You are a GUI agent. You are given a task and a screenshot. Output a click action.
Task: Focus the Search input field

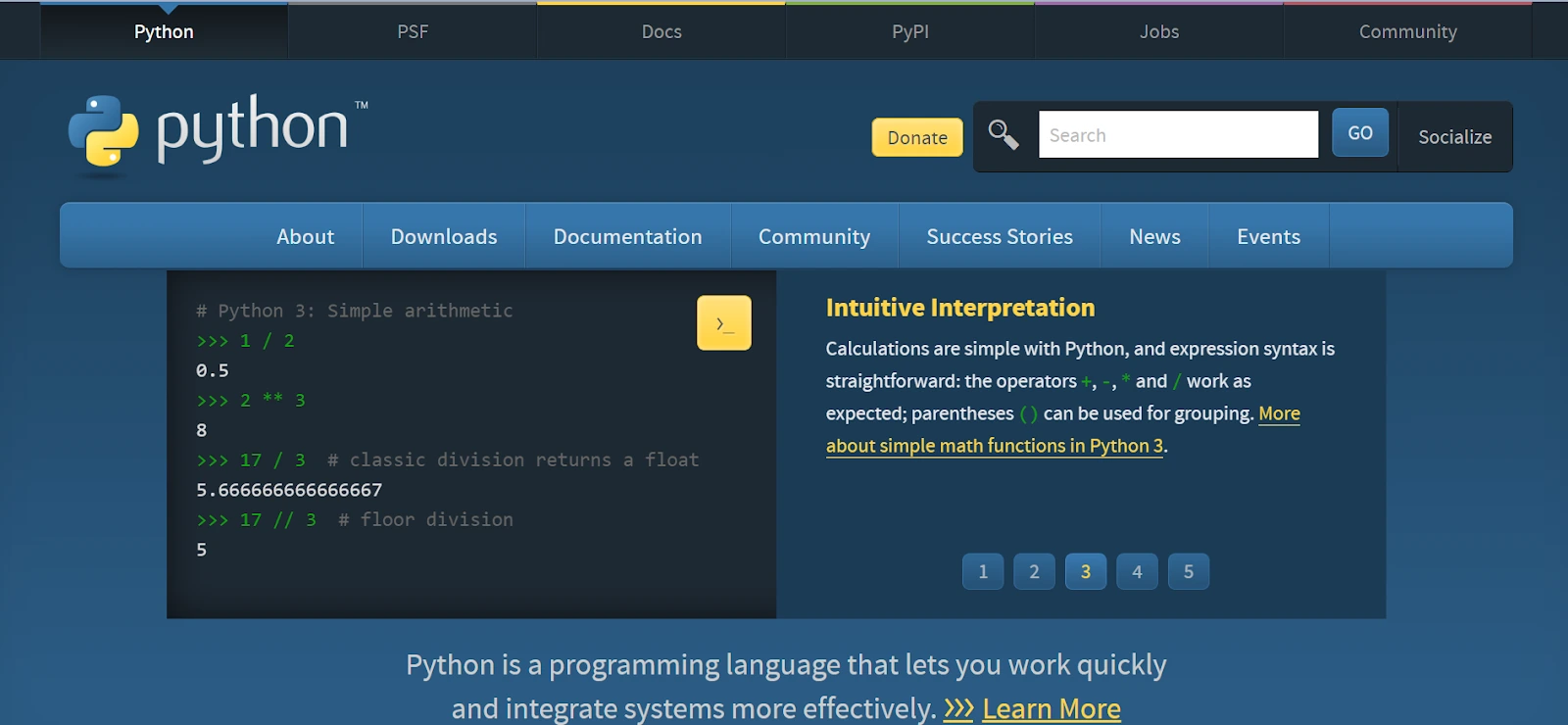(1178, 134)
